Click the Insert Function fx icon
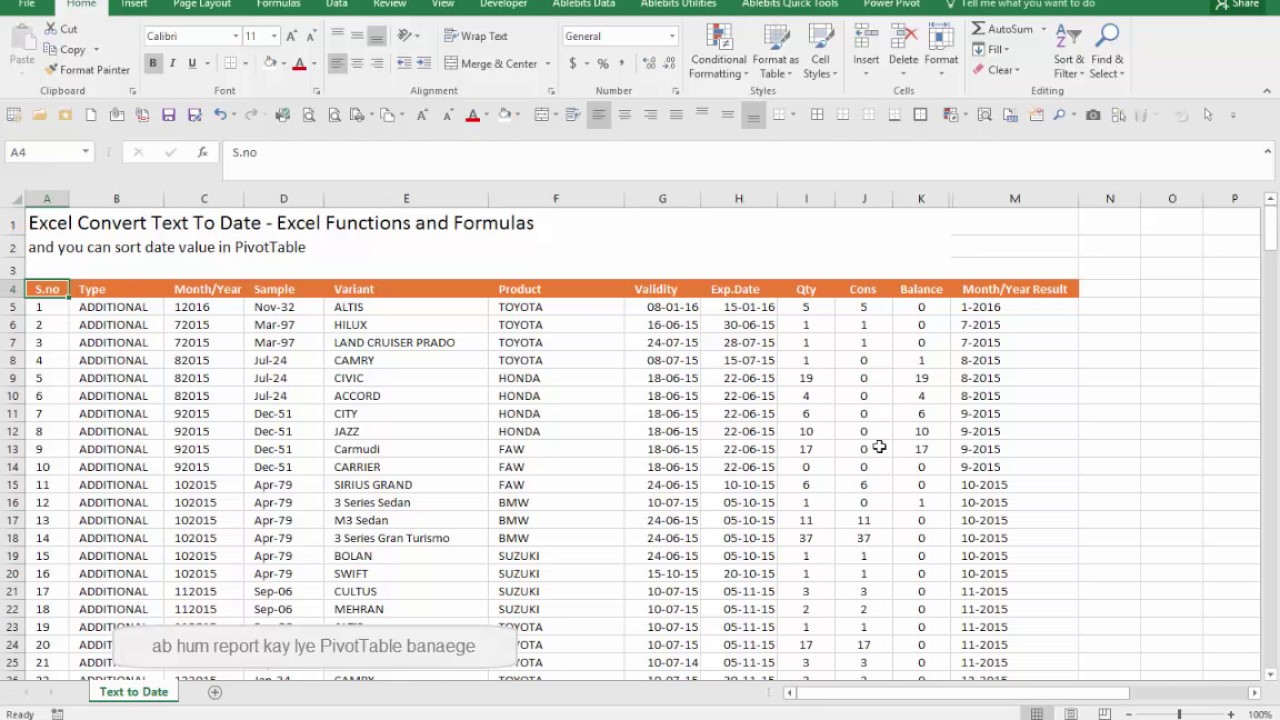The width and height of the screenshot is (1280, 720). [x=202, y=152]
